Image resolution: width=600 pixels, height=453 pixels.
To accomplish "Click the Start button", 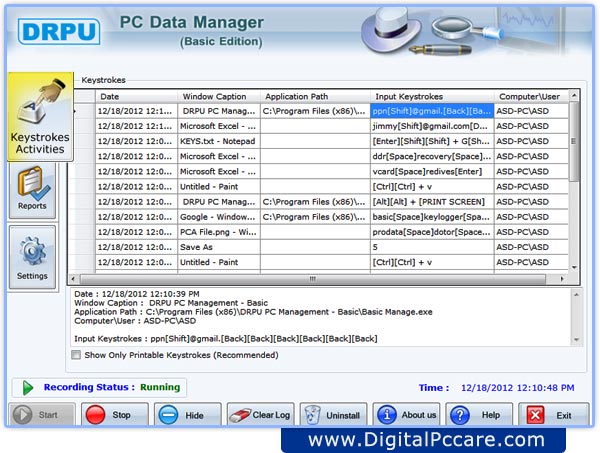I will [x=41, y=415].
